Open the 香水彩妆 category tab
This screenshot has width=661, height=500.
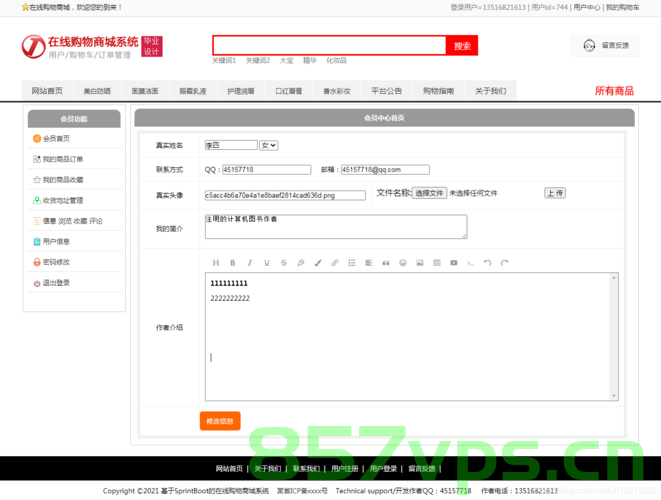(x=337, y=91)
